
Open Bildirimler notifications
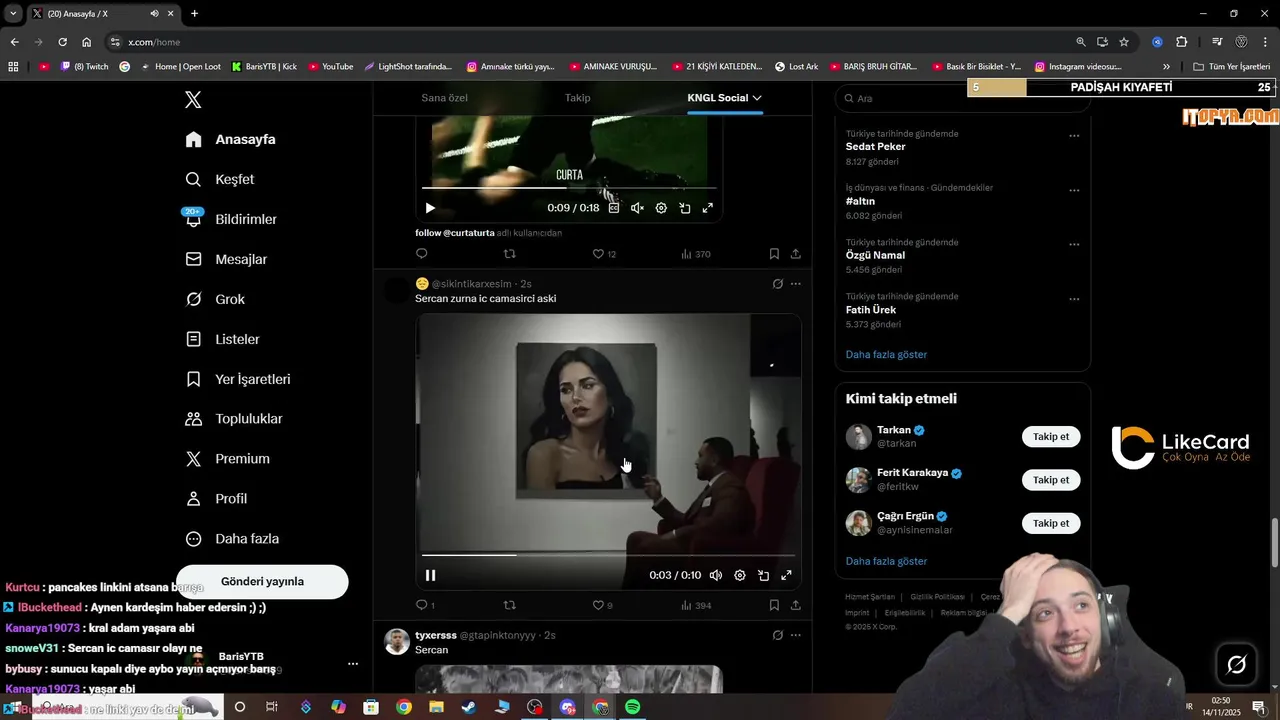231,219
